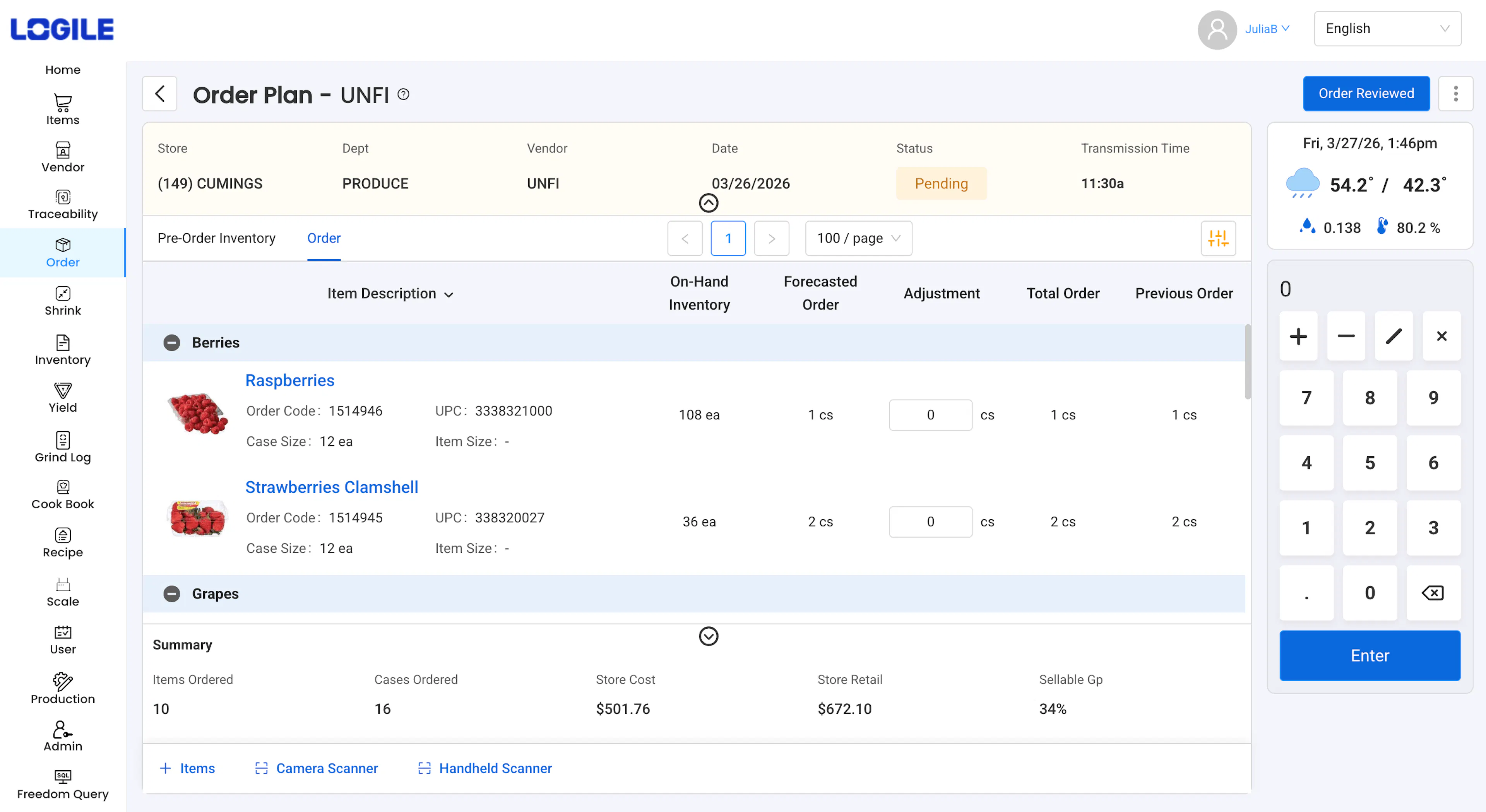This screenshot has width=1486, height=812.
Task: Open the 100 per page dropdown
Action: 858,238
